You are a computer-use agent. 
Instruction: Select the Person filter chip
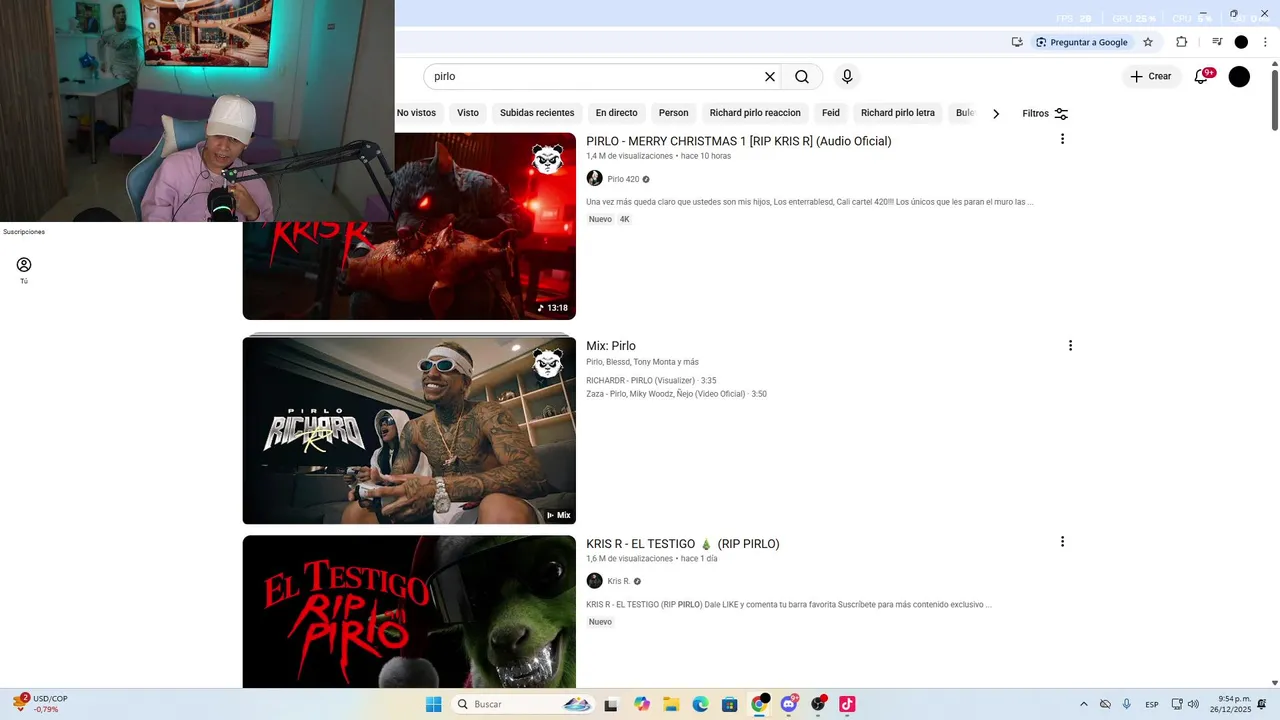tap(674, 113)
